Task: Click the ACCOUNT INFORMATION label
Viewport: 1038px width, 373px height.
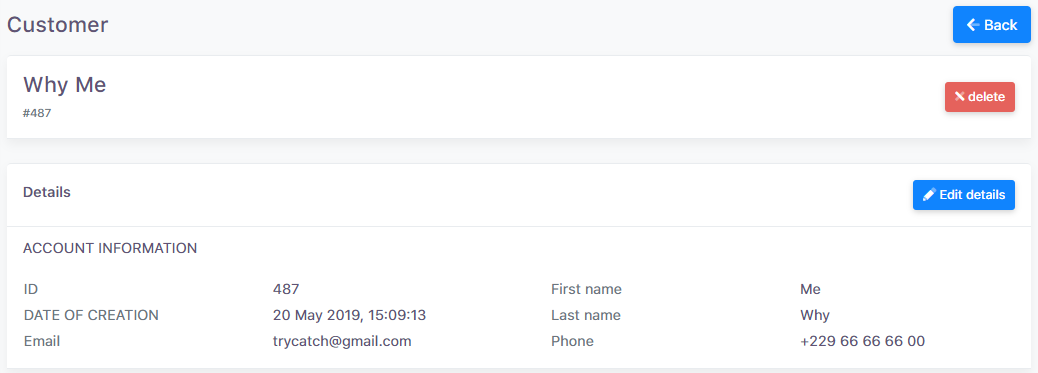Action: pos(110,248)
